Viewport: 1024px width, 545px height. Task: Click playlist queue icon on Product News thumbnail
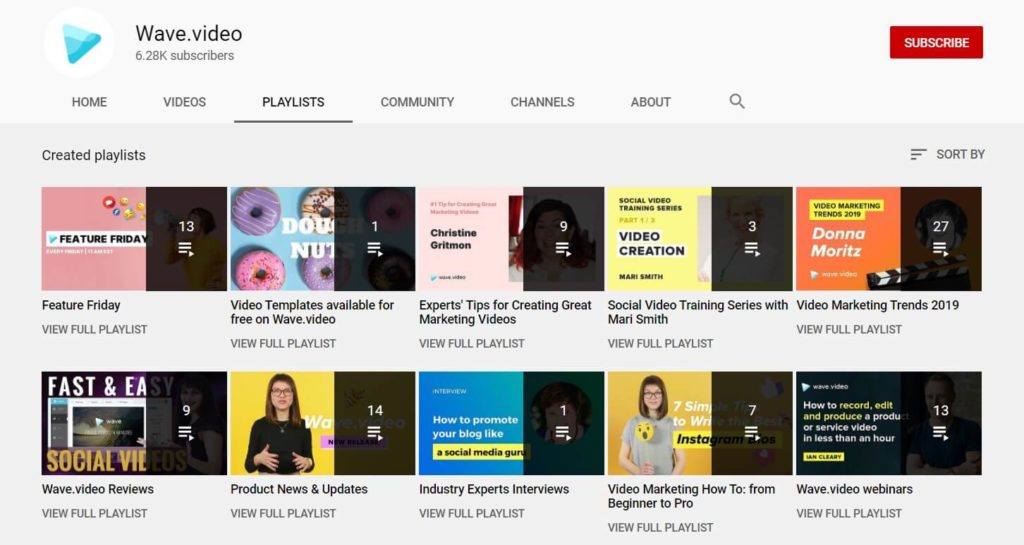coord(375,433)
